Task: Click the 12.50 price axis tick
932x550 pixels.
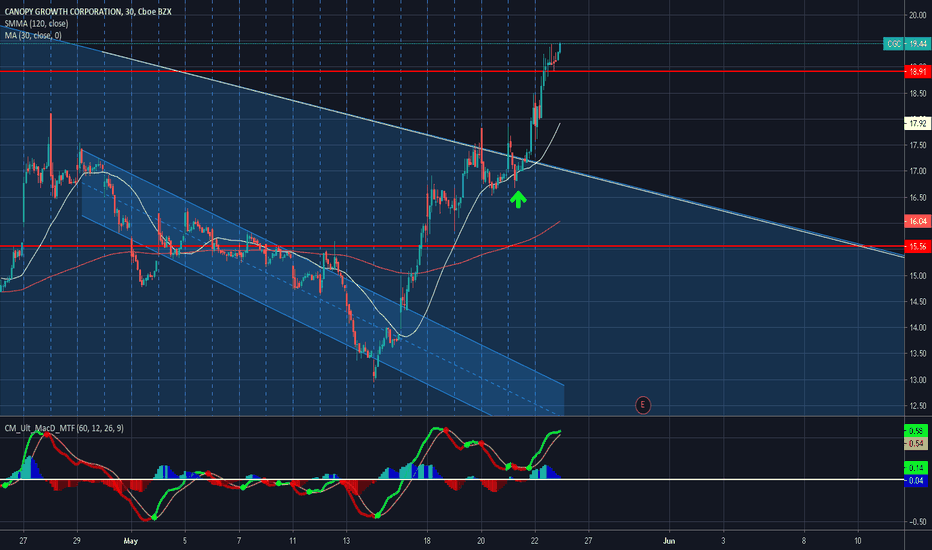Action: [918, 406]
